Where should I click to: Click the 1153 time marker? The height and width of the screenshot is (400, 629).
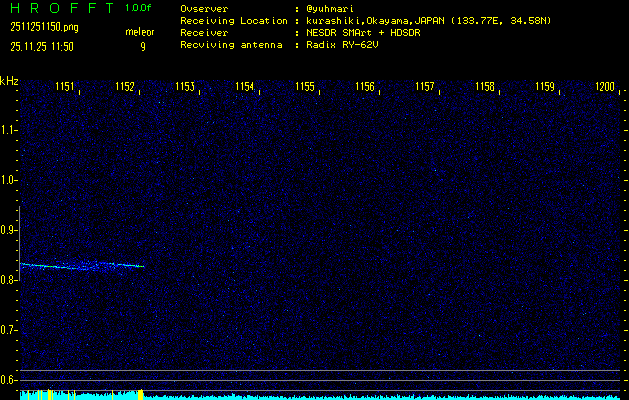[185, 87]
